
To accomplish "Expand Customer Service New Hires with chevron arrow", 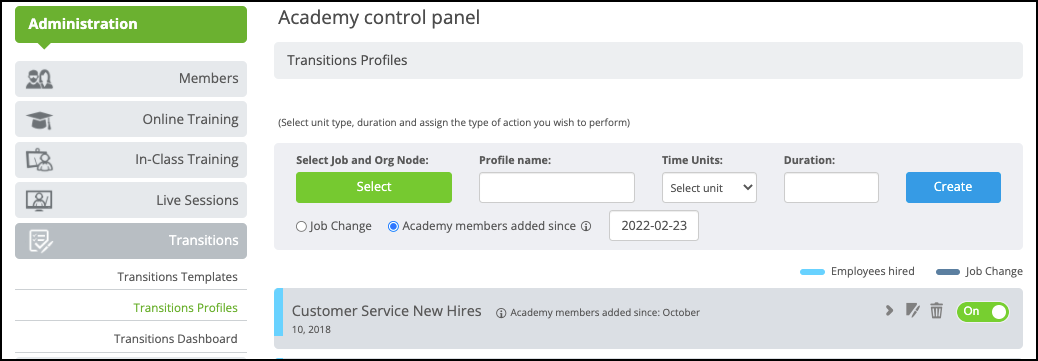I will point(889,310).
